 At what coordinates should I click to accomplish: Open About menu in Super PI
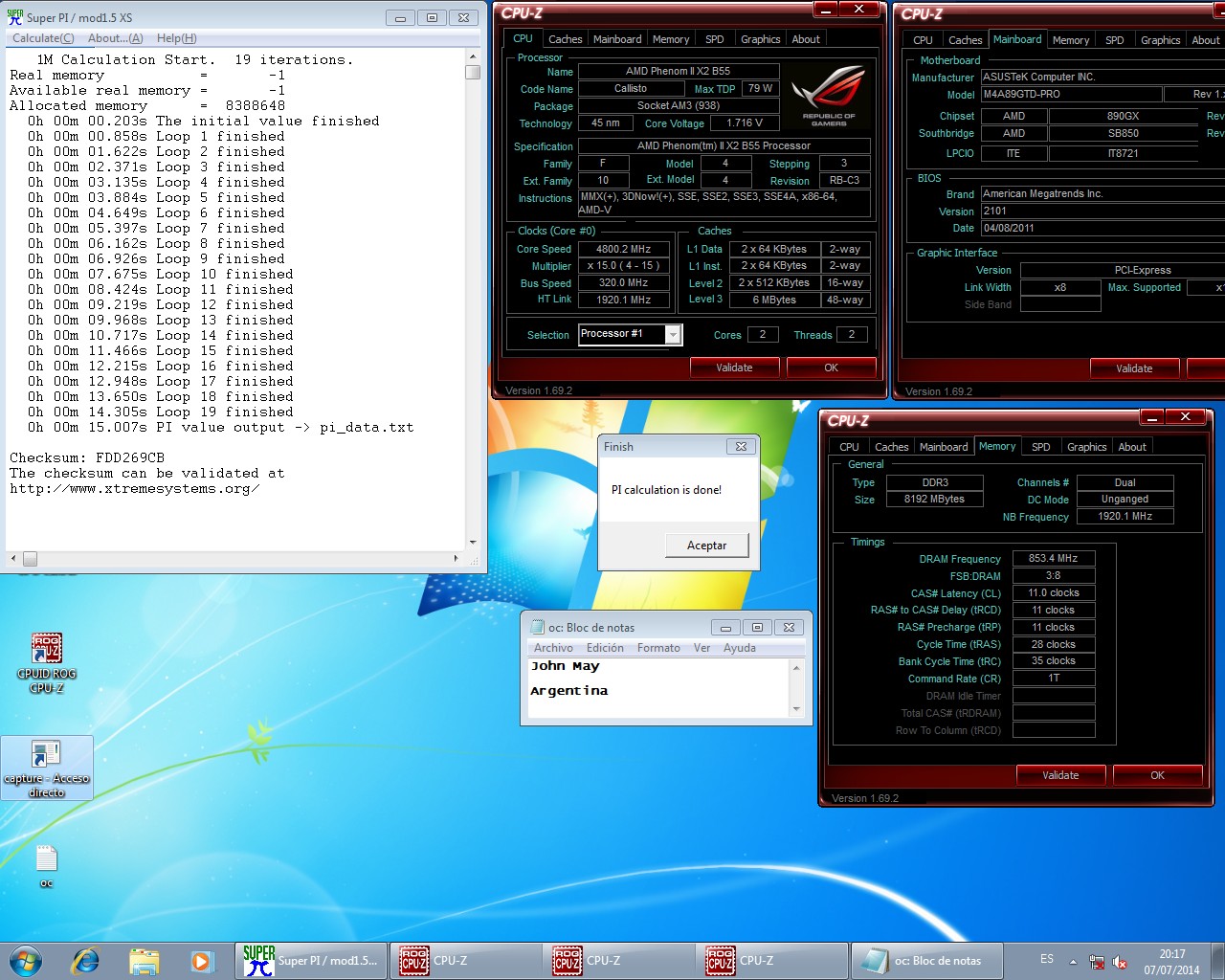pyautogui.click(x=116, y=38)
